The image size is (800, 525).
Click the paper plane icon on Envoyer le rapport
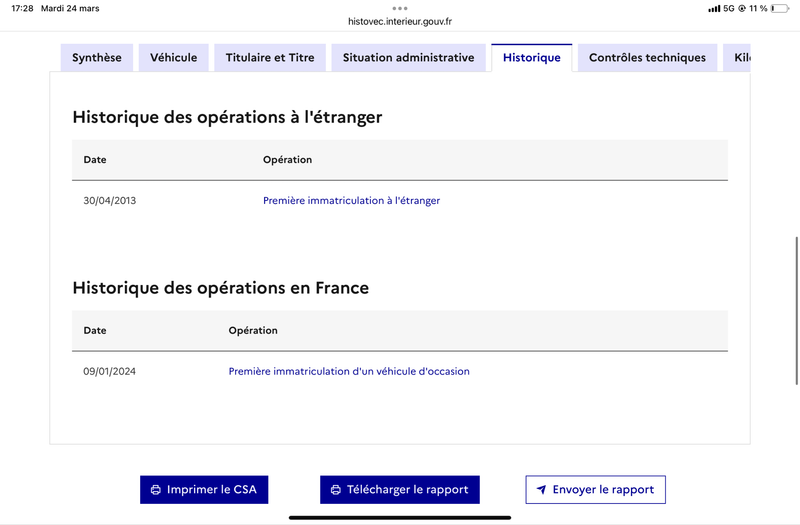pos(541,490)
